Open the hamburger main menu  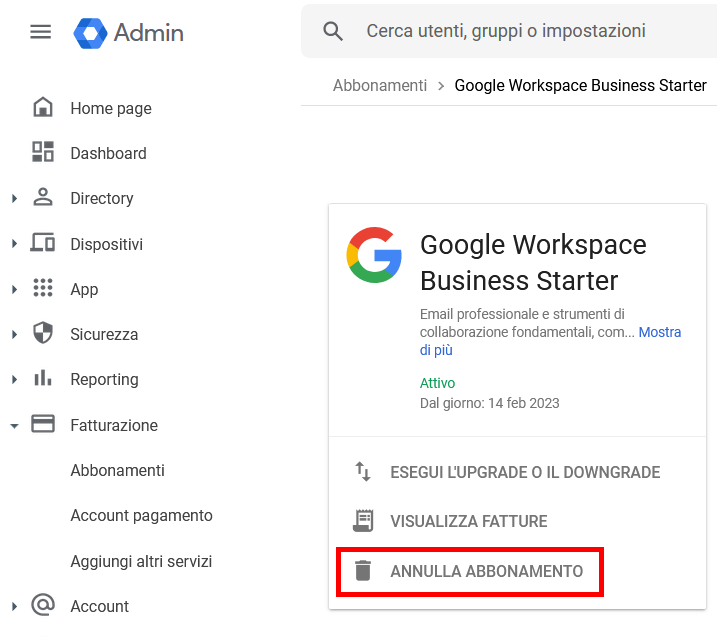pyautogui.click(x=41, y=32)
